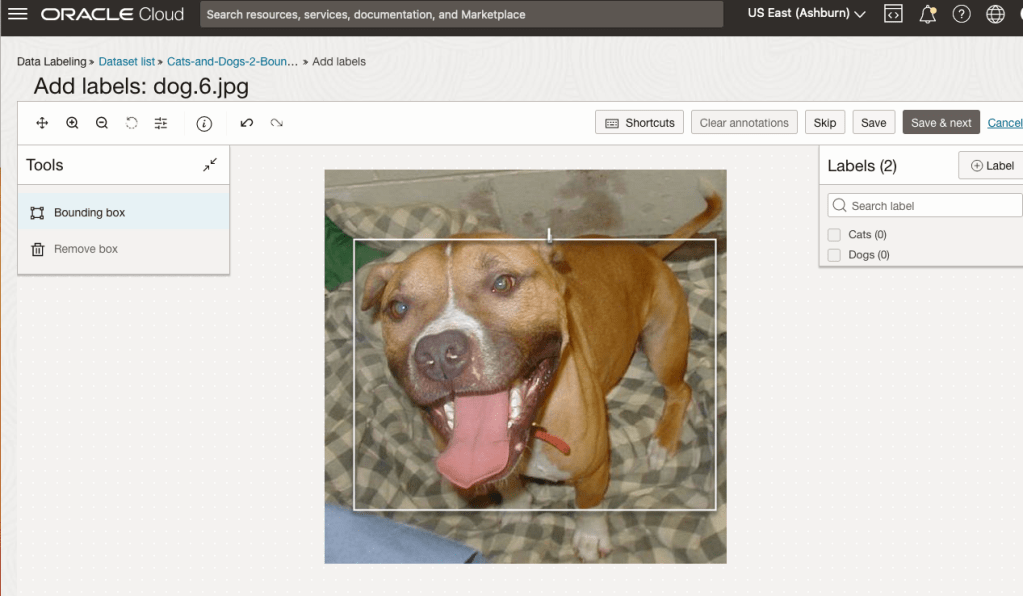Collapse the Tools panel
1023x596 pixels.
[x=210, y=165]
